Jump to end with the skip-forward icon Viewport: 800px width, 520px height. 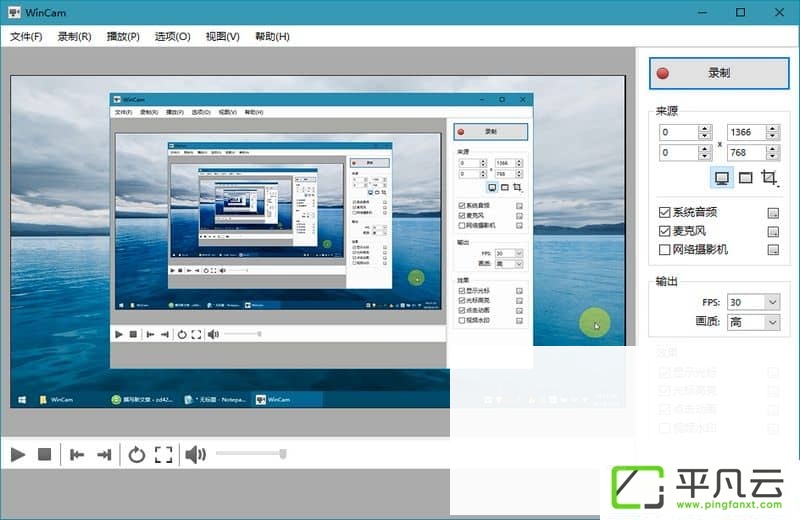104,454
